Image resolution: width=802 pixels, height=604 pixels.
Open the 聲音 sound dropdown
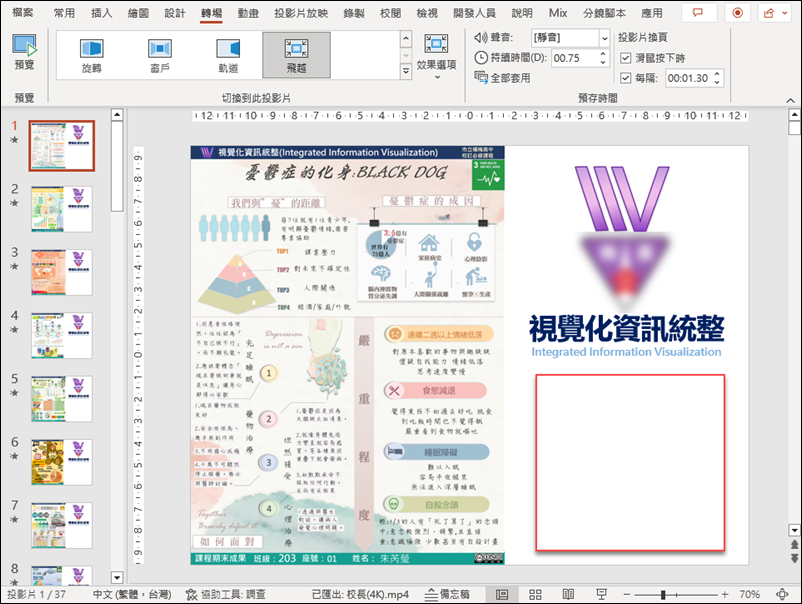click(x=604, y=37)
